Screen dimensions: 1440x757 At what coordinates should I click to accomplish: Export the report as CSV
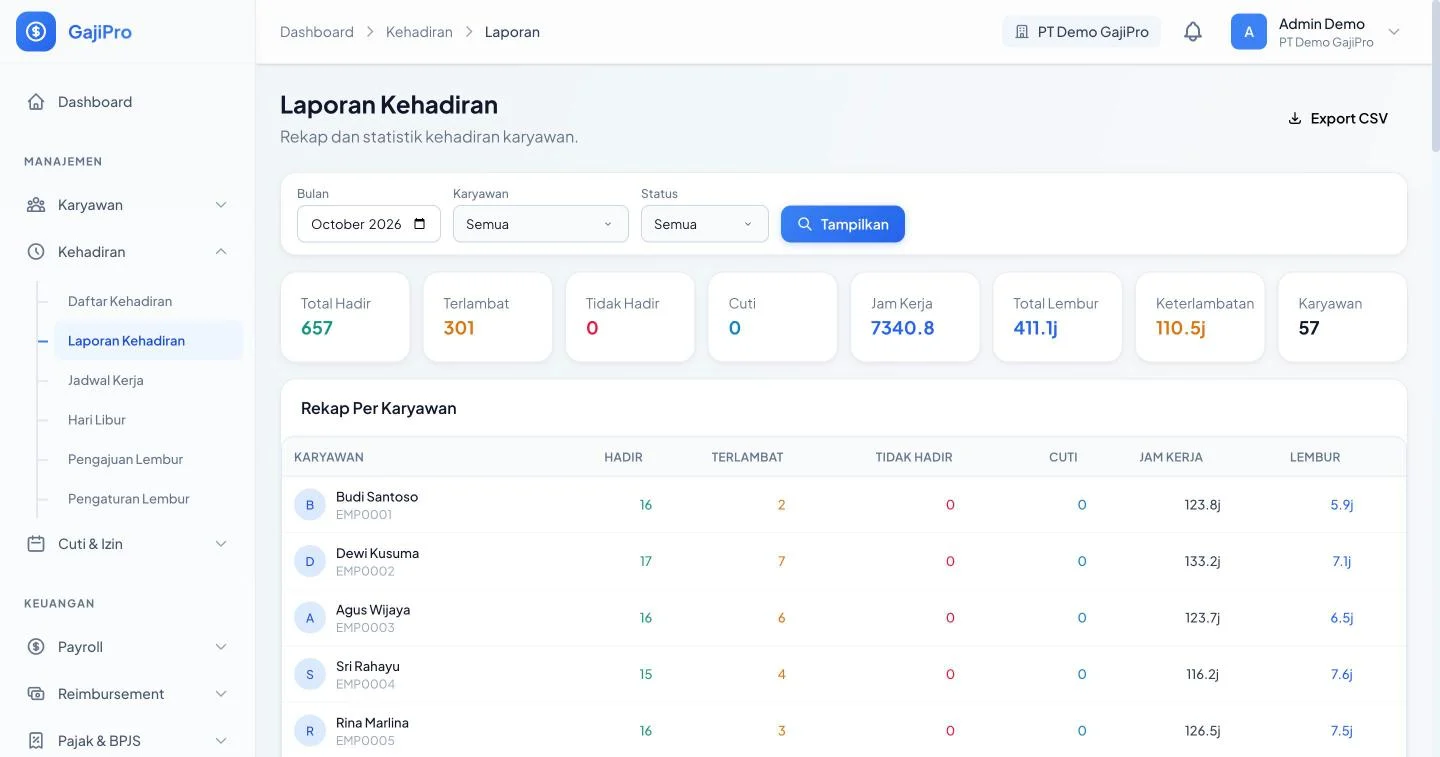tap(1337, 118)
